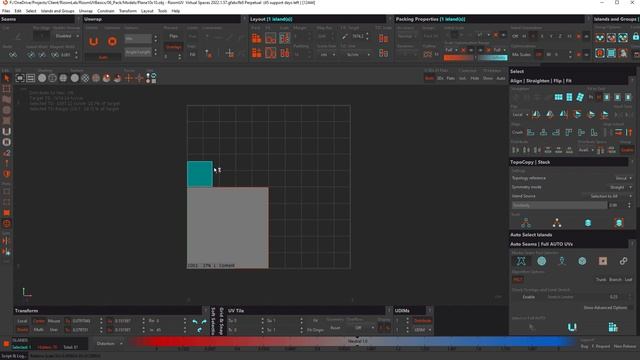Screen dimensions: 640x360
Task: Click the first Flip sail icon
Action: tap(536, 115)
